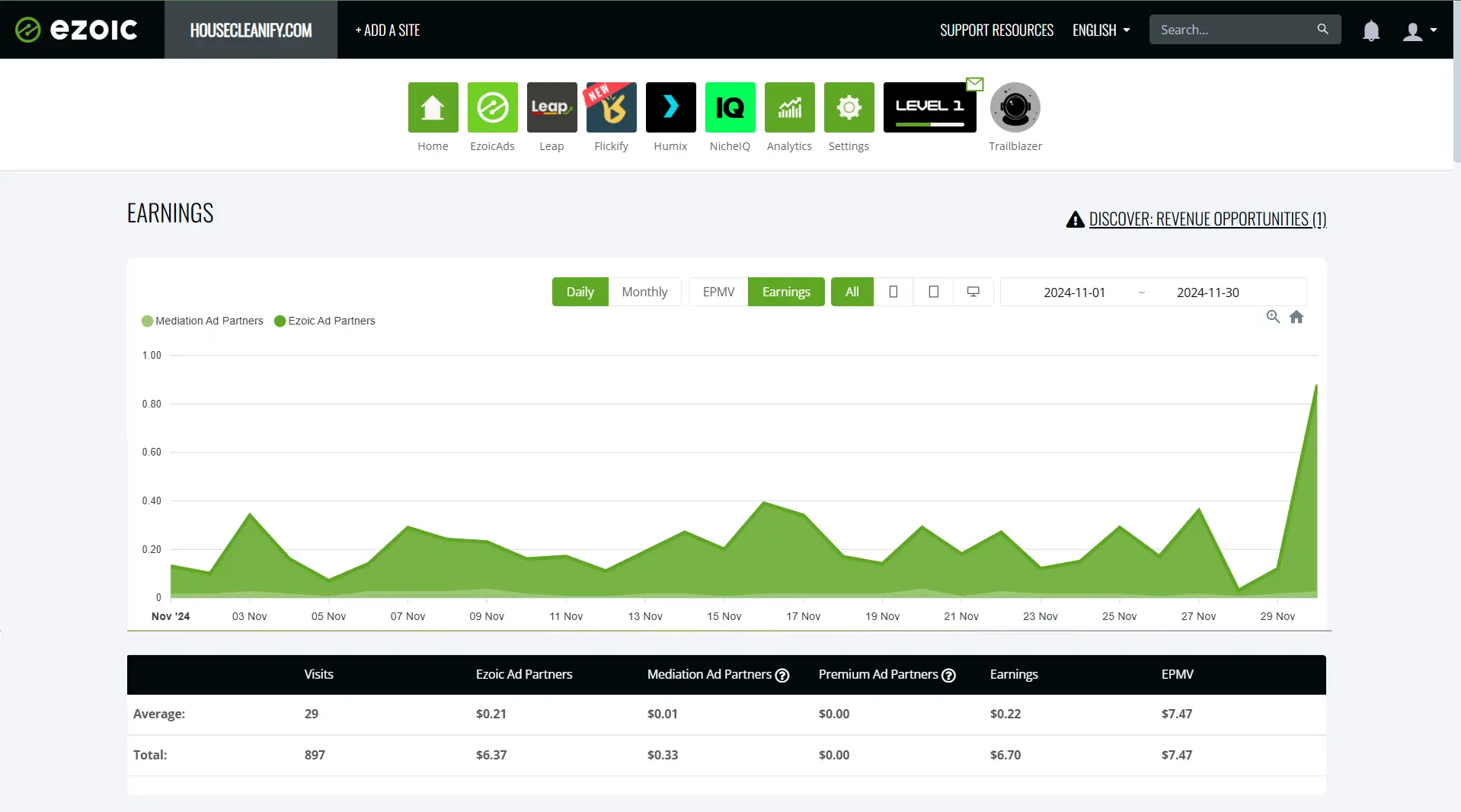Filter by tablet device icon

[933, 292]
